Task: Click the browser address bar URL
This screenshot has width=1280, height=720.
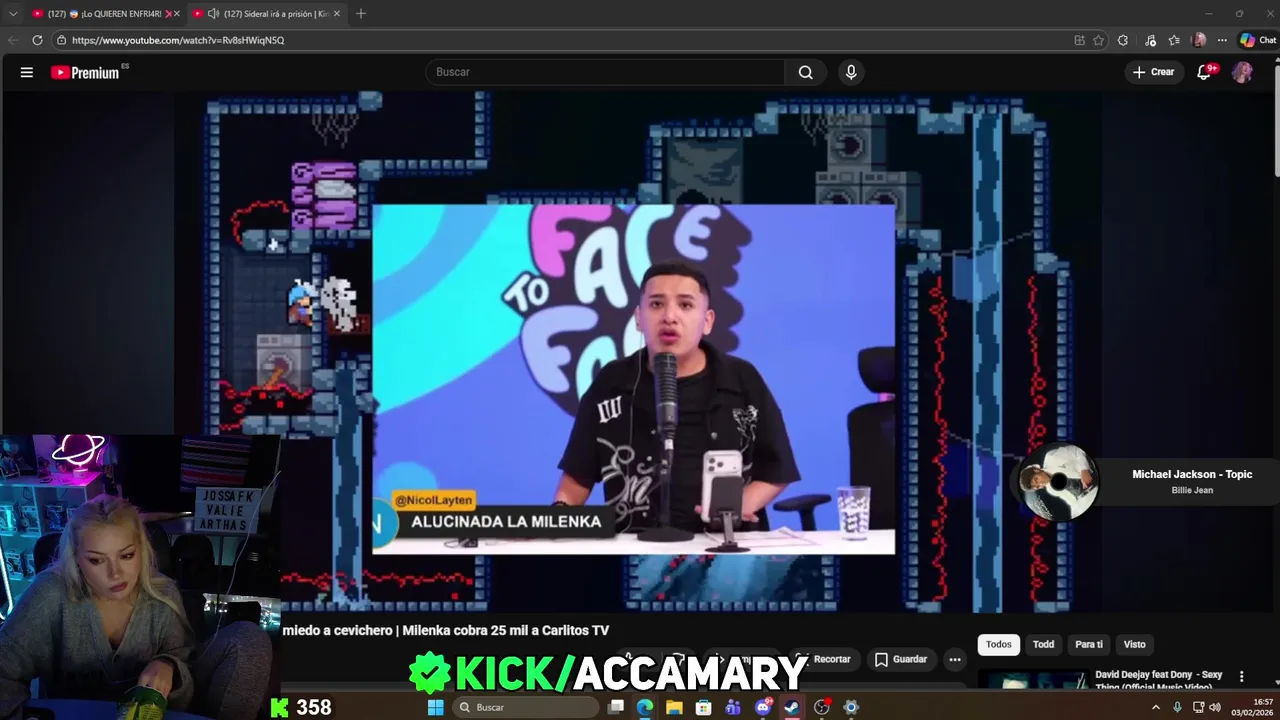Action: point(178,40)
